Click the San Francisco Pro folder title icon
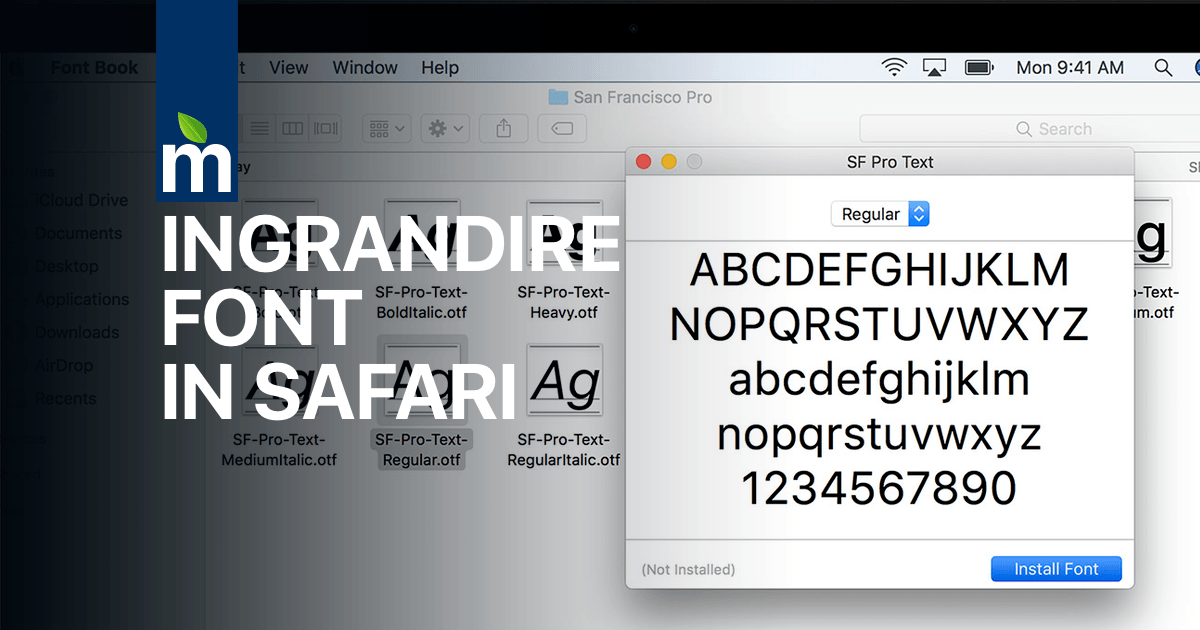1200x630 pixels. [x=558, y=97]
